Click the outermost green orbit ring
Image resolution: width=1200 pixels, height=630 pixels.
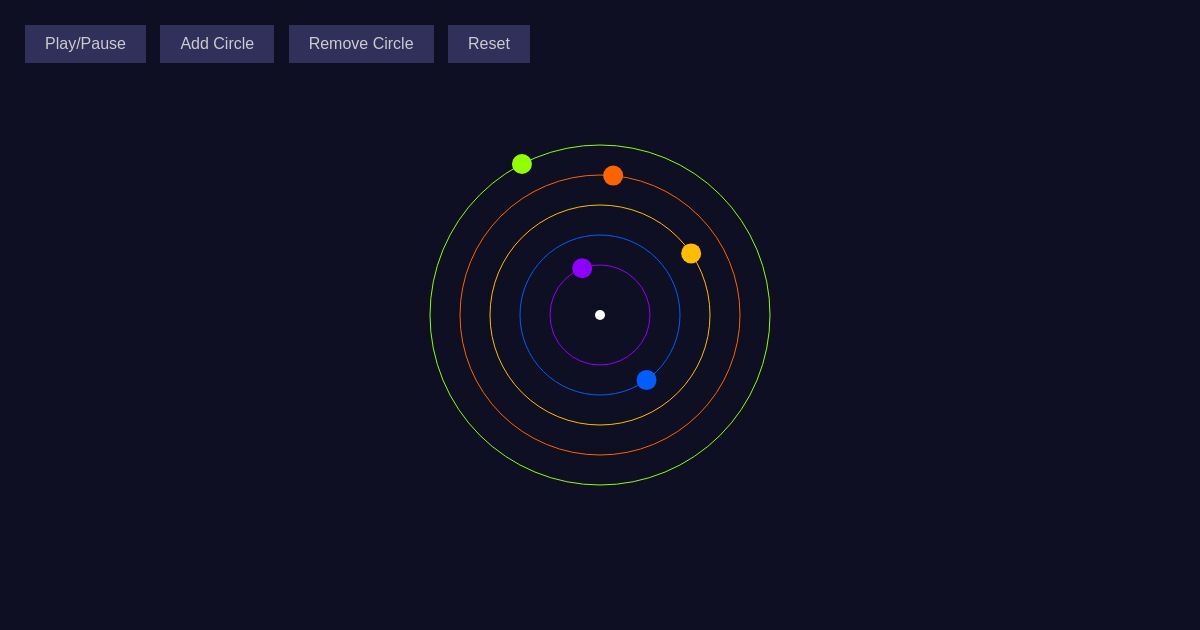[x=600, y=485]
